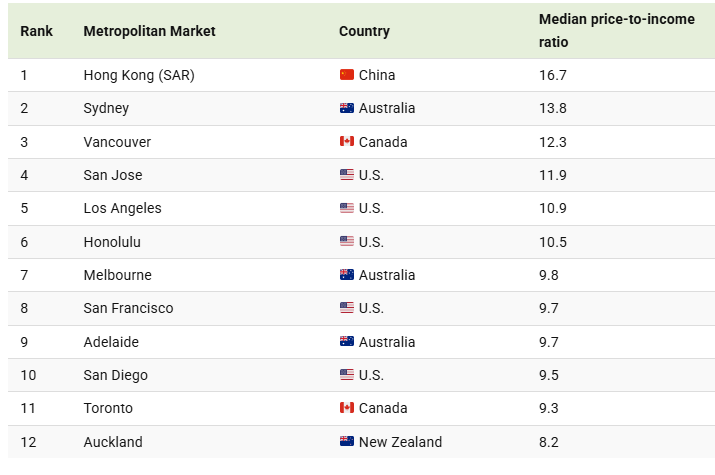This screenshot has width=715, height=475.
Task: Click the Median price-to-income ratio header
Action: click(617, 31)
